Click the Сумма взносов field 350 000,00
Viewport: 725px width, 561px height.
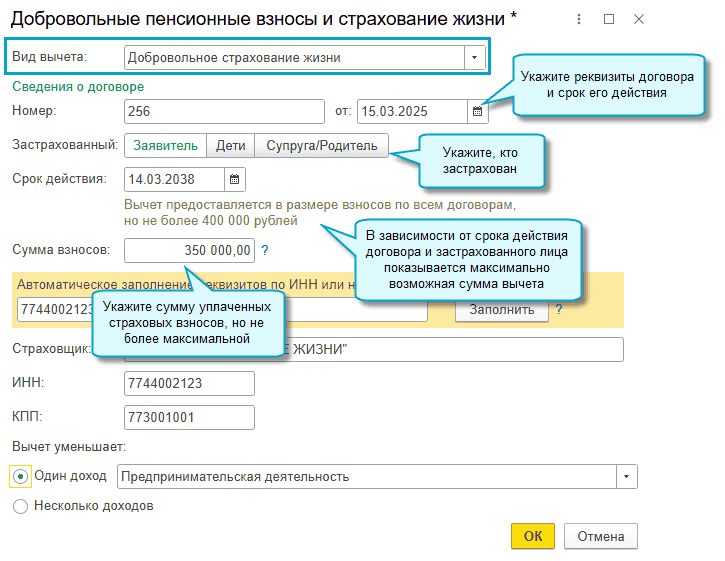tap(189, 250)
